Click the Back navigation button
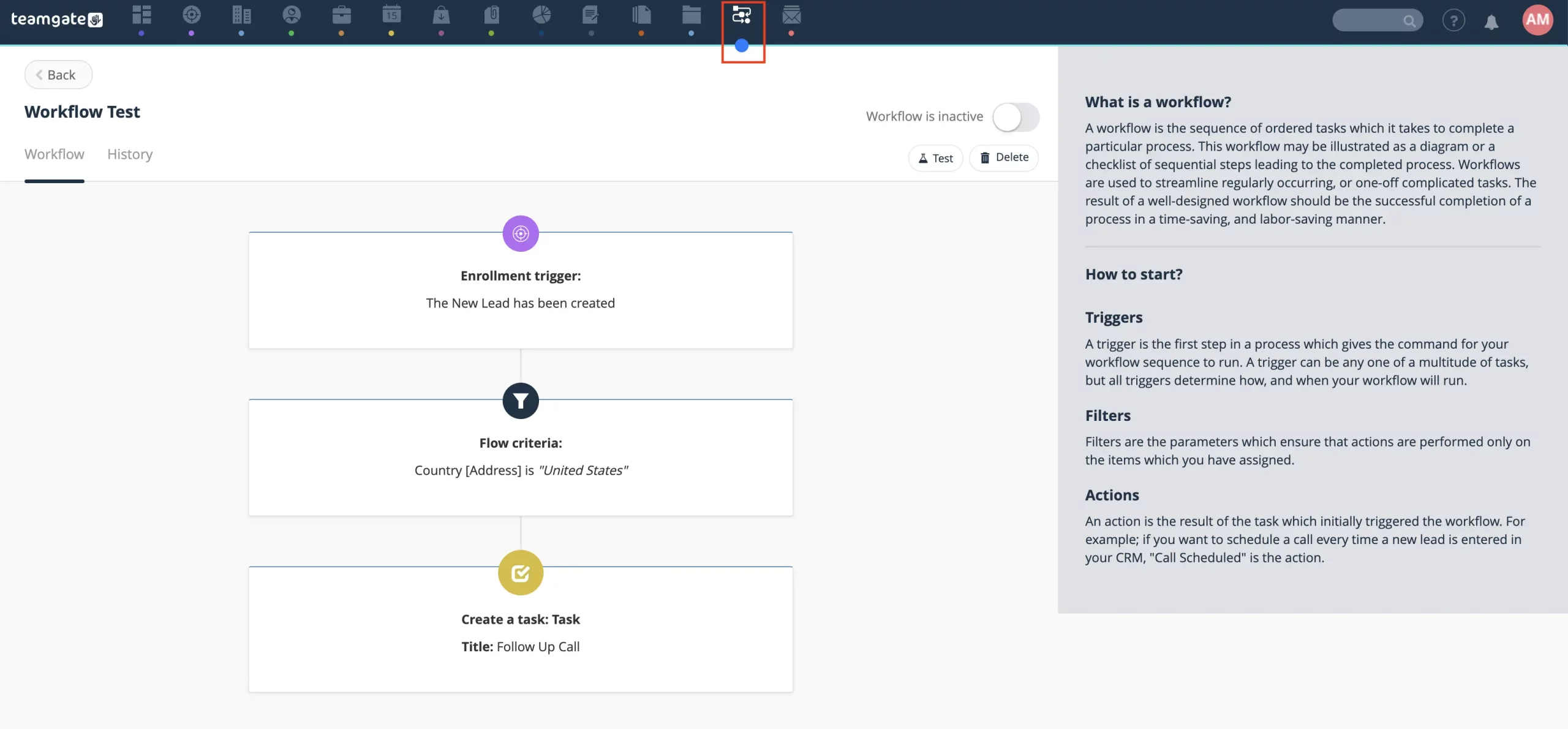This screenshot has width=1568, height=729. click(57, 74)
